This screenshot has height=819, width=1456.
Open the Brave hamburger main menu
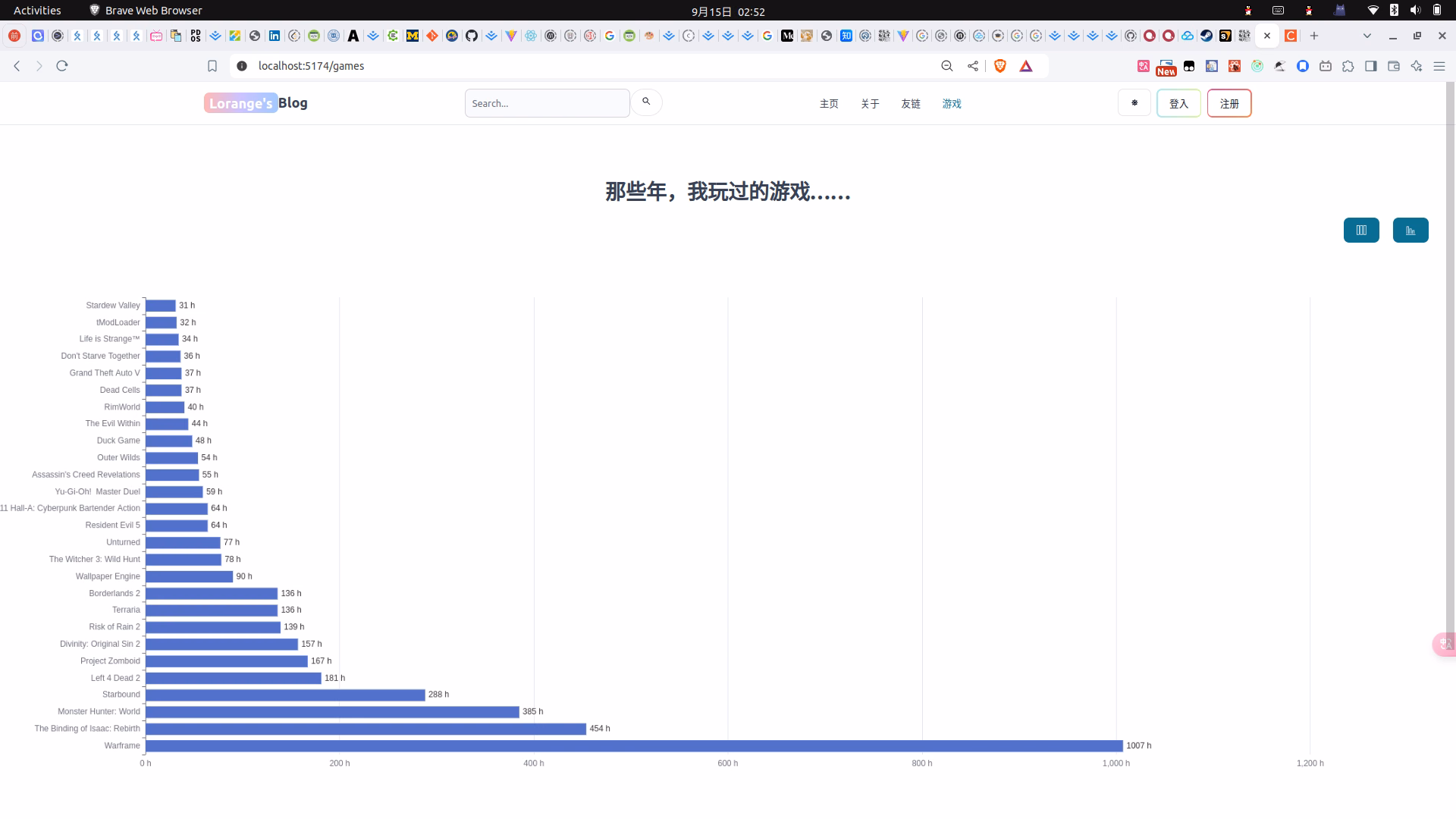(1439, 66)
